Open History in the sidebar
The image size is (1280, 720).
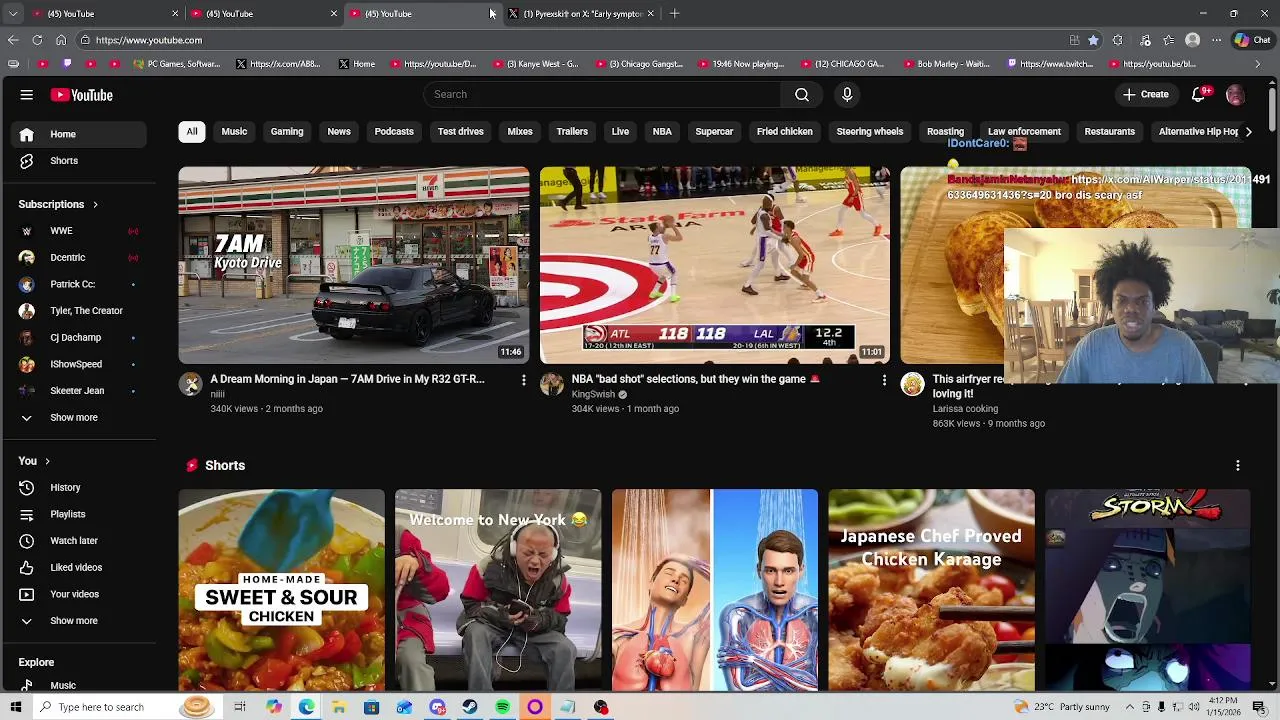pyautogui.click(x=80, y=487)
